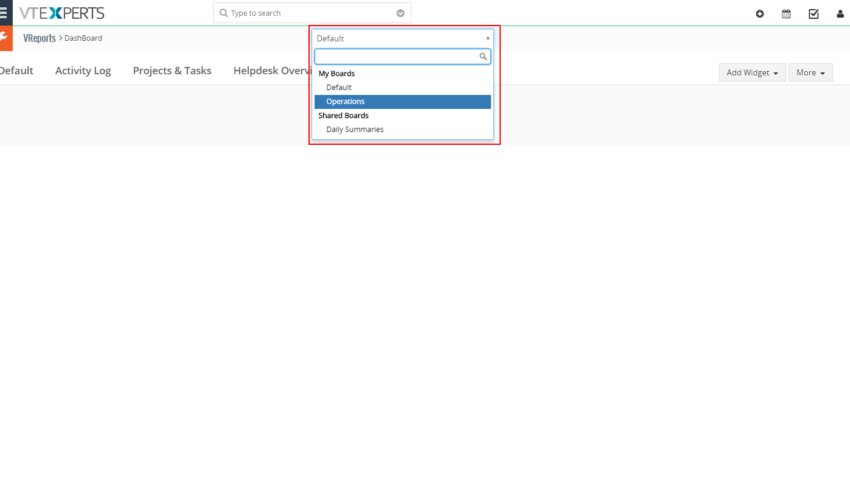Viewport: 850px width, 485px height.
Task: Focus the Type to search field
Action: [x=312, y=13]
